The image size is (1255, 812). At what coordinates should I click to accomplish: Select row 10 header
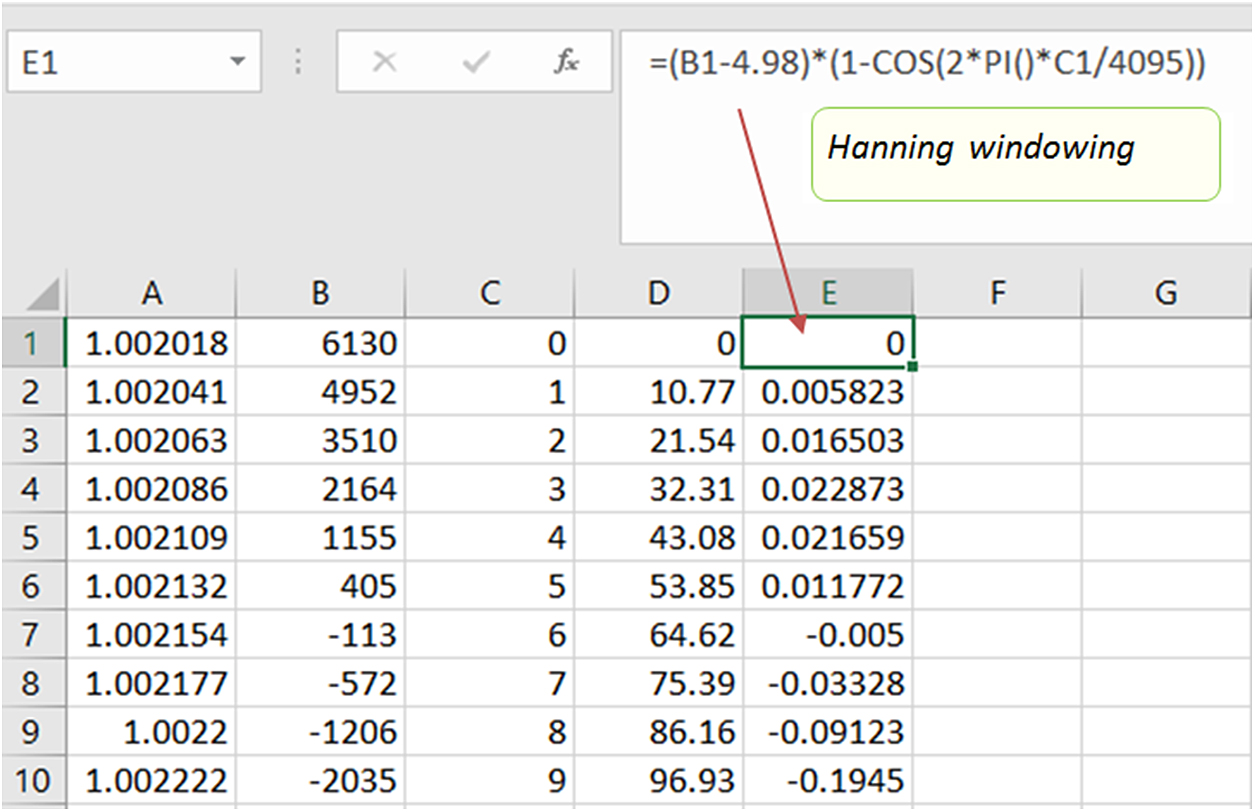click(31, 780)
